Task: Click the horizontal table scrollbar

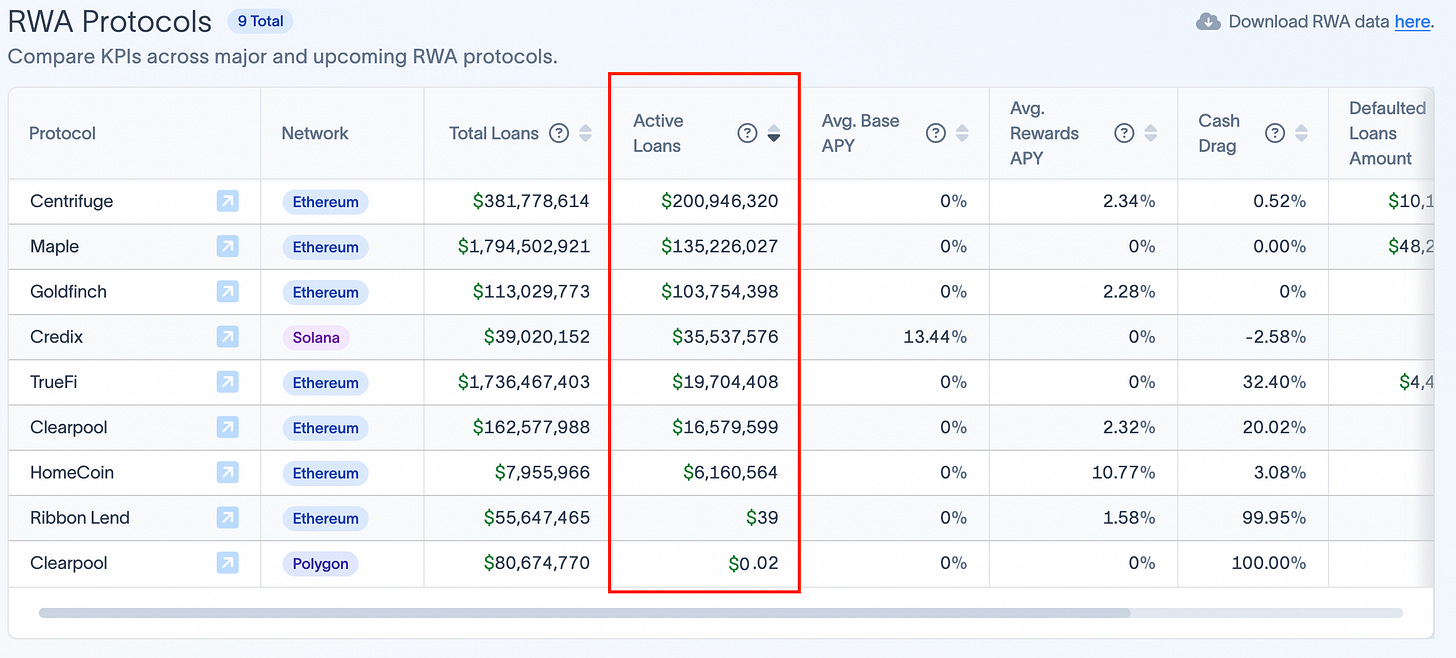Action: 584,613
